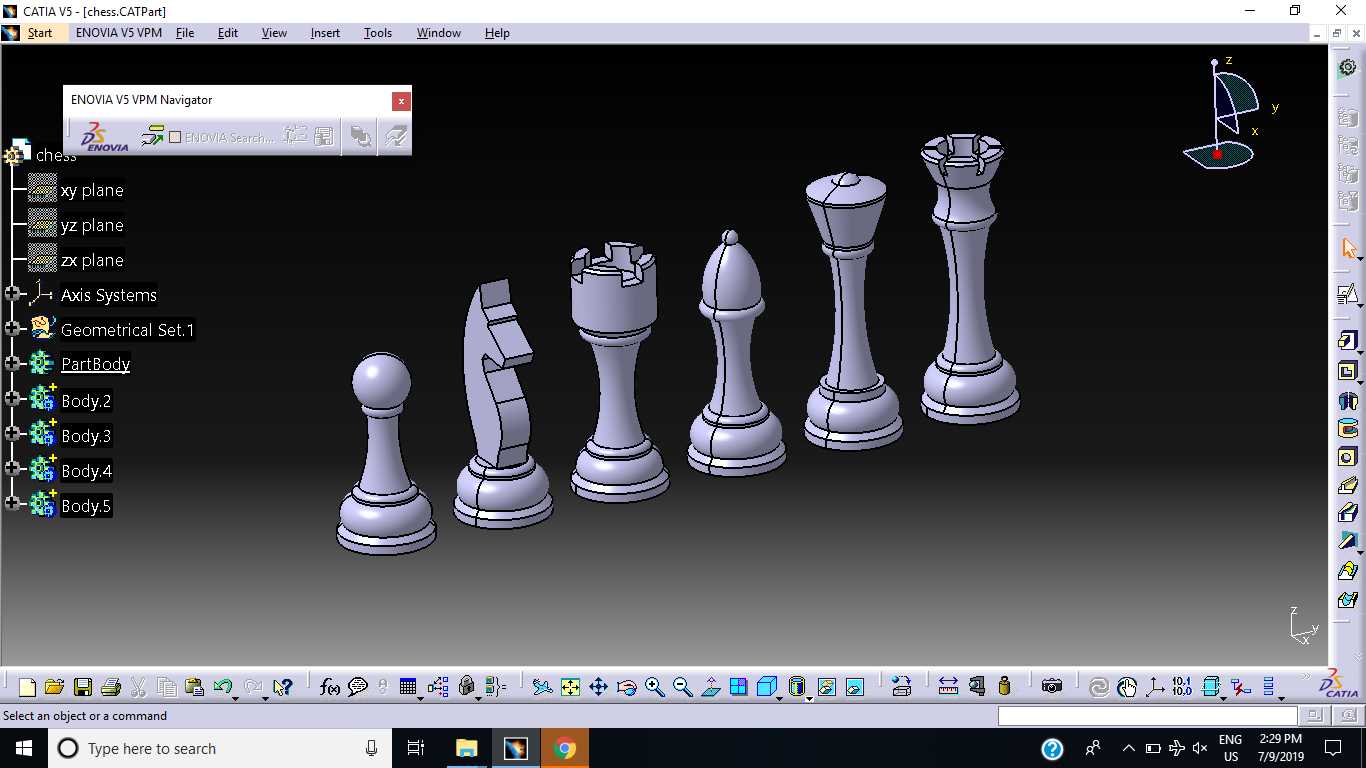Image resolution: width=1366 pixels, height=768 pixels.
Task: Select the Pad tool
Action: (x=1347, y=341)
